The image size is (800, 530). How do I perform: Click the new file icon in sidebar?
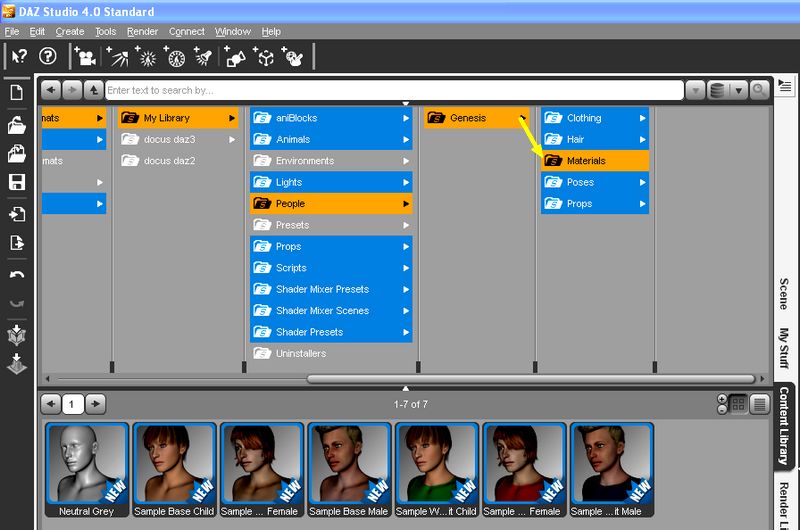tap(16, 92)
